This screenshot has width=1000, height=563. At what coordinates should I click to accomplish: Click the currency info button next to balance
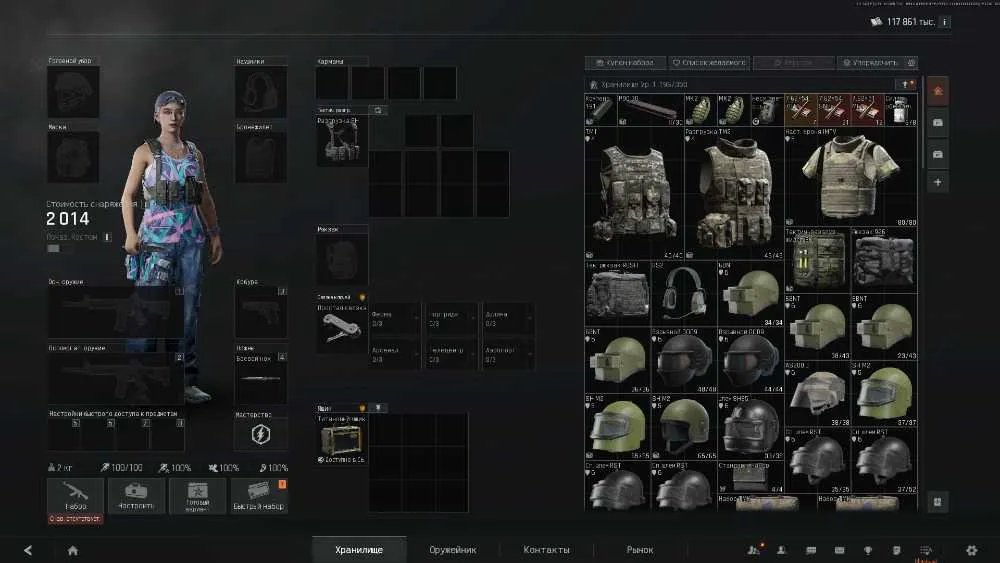(x=945, y=22)
